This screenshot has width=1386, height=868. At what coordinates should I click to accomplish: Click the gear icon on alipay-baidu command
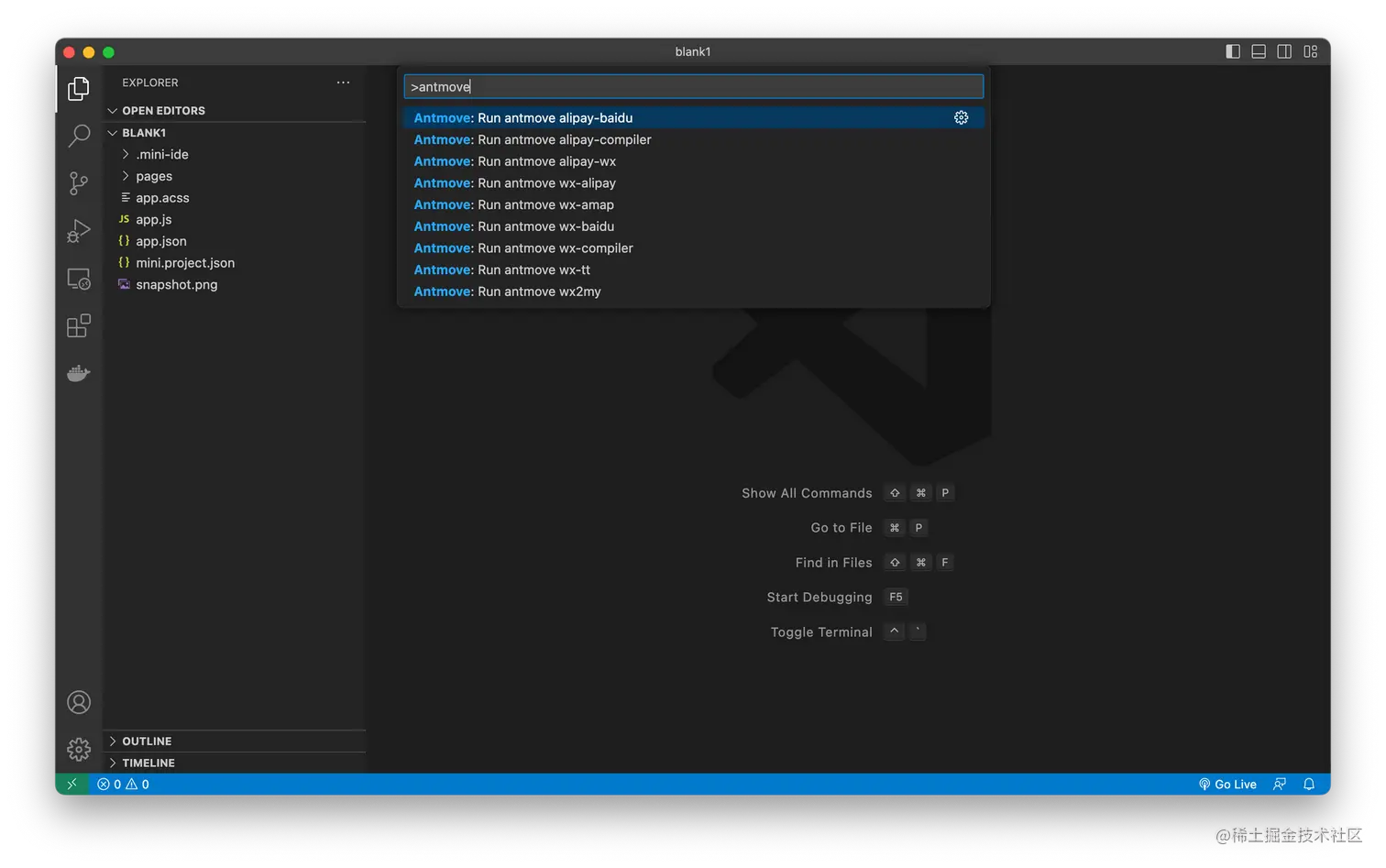click(961, 117)
